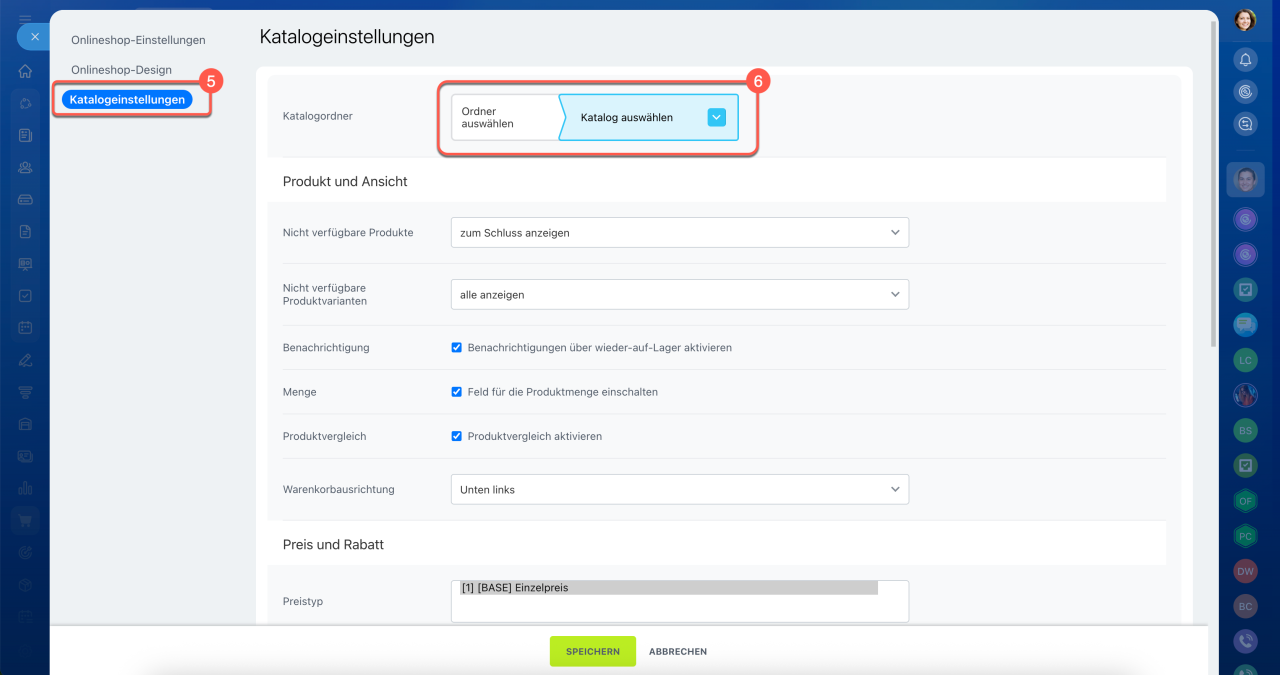Click the funnel icon in left sidebar

click(x=25, y=391)
